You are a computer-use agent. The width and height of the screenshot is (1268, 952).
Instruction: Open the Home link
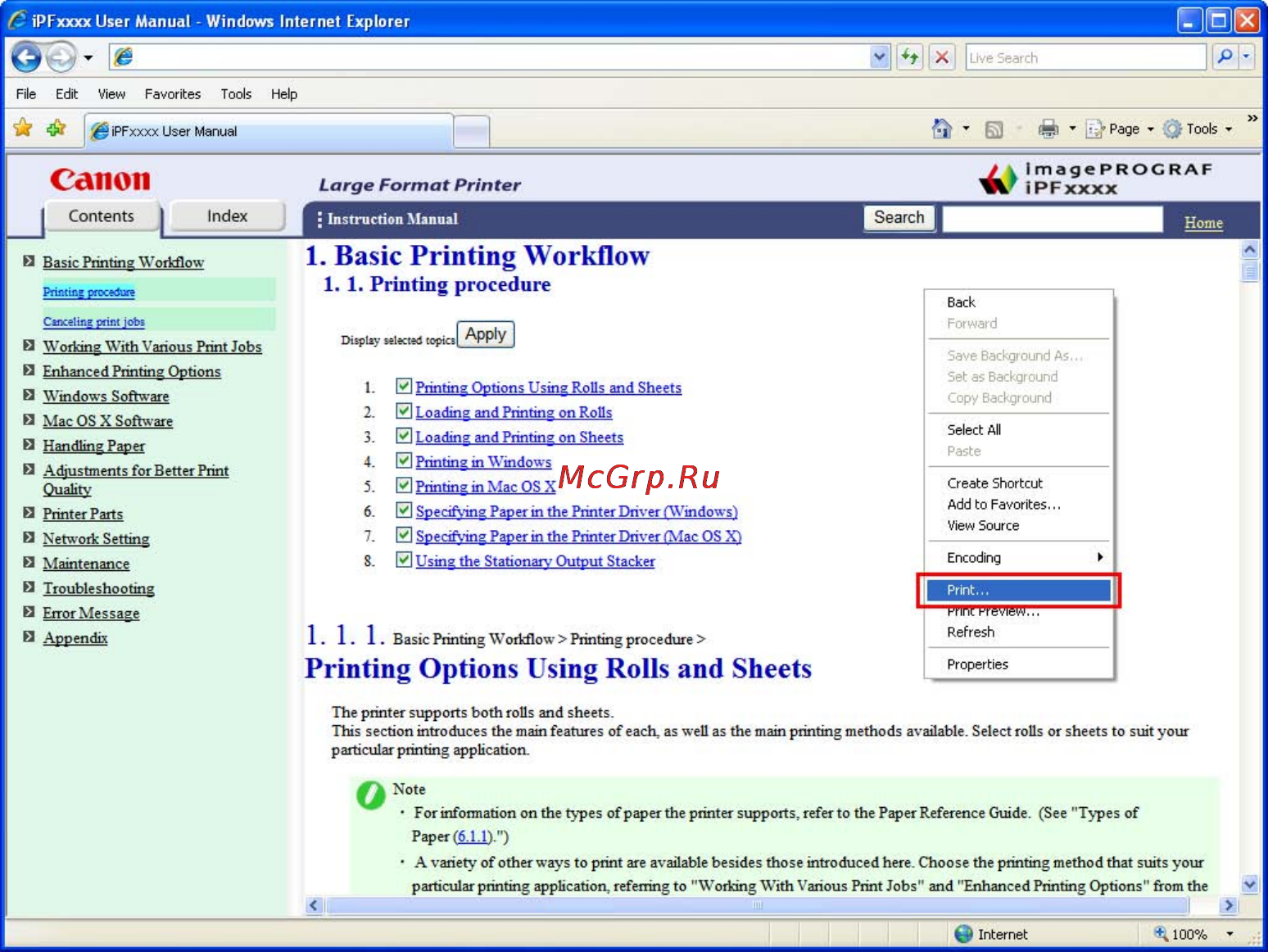click(x=1203, y=223)
